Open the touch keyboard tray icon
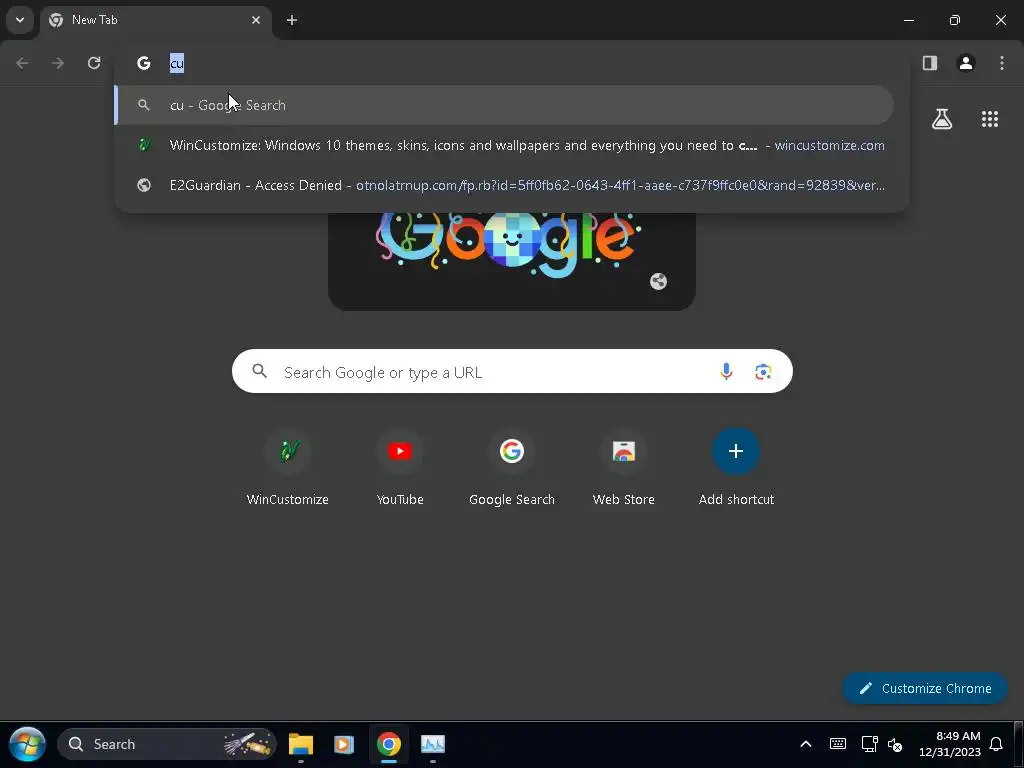Viewport: 1024px width, 768px height. [x=838, y=744]
